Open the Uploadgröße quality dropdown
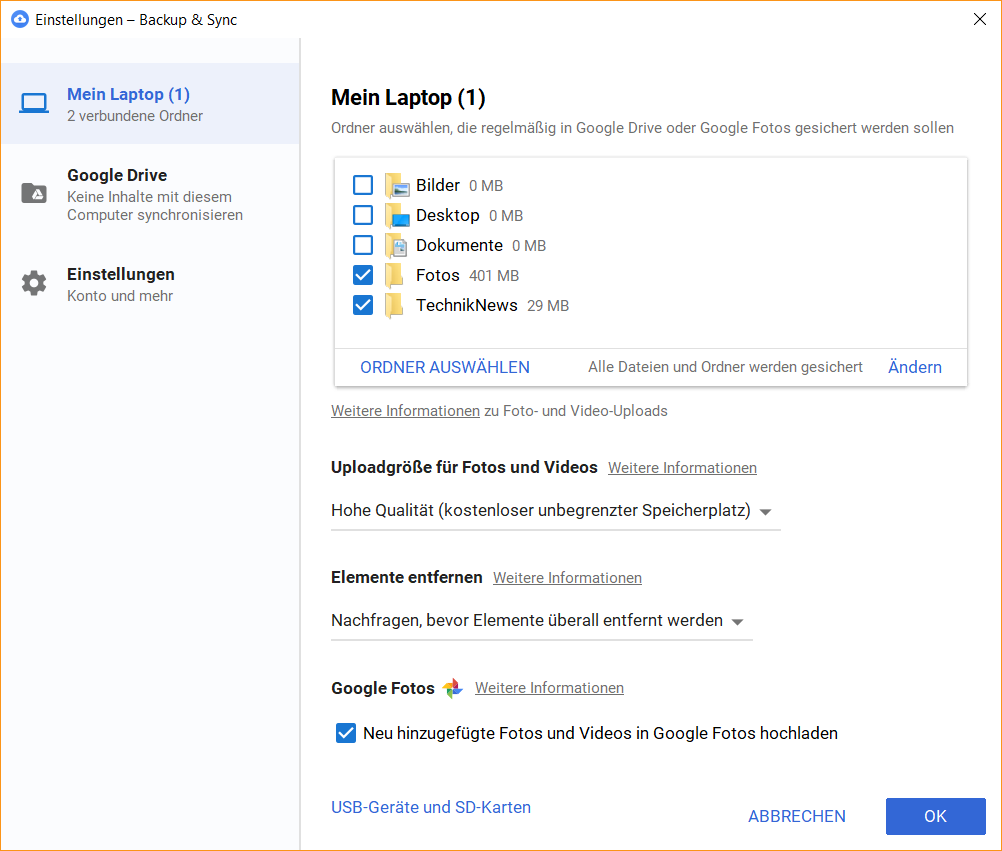The width and height of the screenshot is (1002, 851). [555, 511]
